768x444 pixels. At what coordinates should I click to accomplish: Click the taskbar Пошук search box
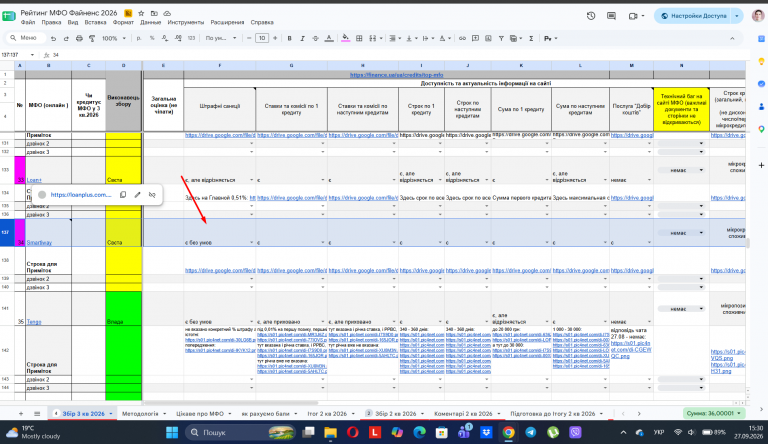[x=240, y=432]
